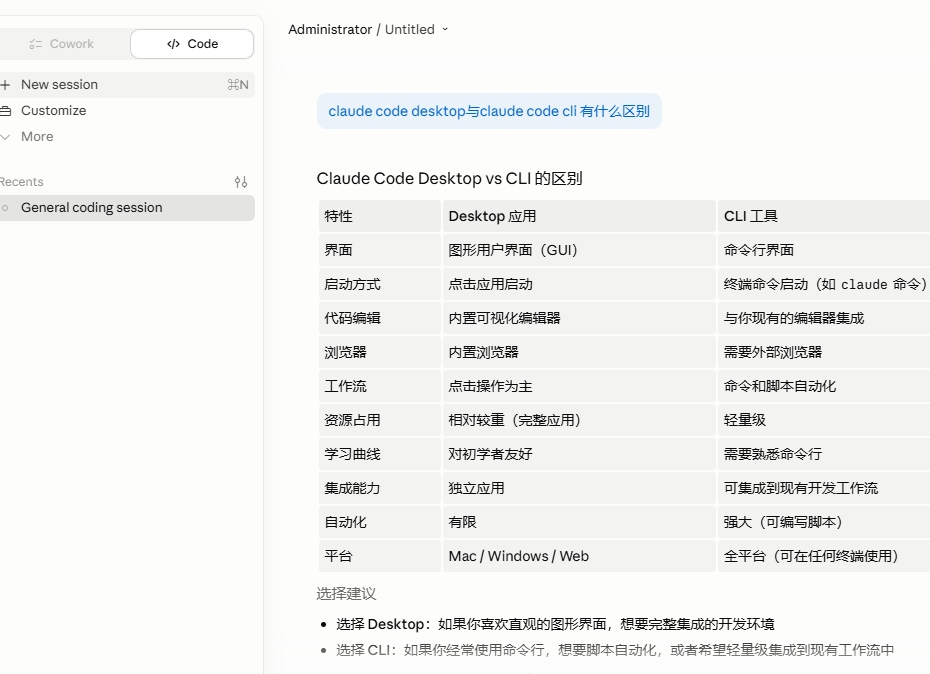Click the '可集成到现有开发工作流' cell
Image resolution: width=930 pixels, height=674 pixels.
(824, 488)
